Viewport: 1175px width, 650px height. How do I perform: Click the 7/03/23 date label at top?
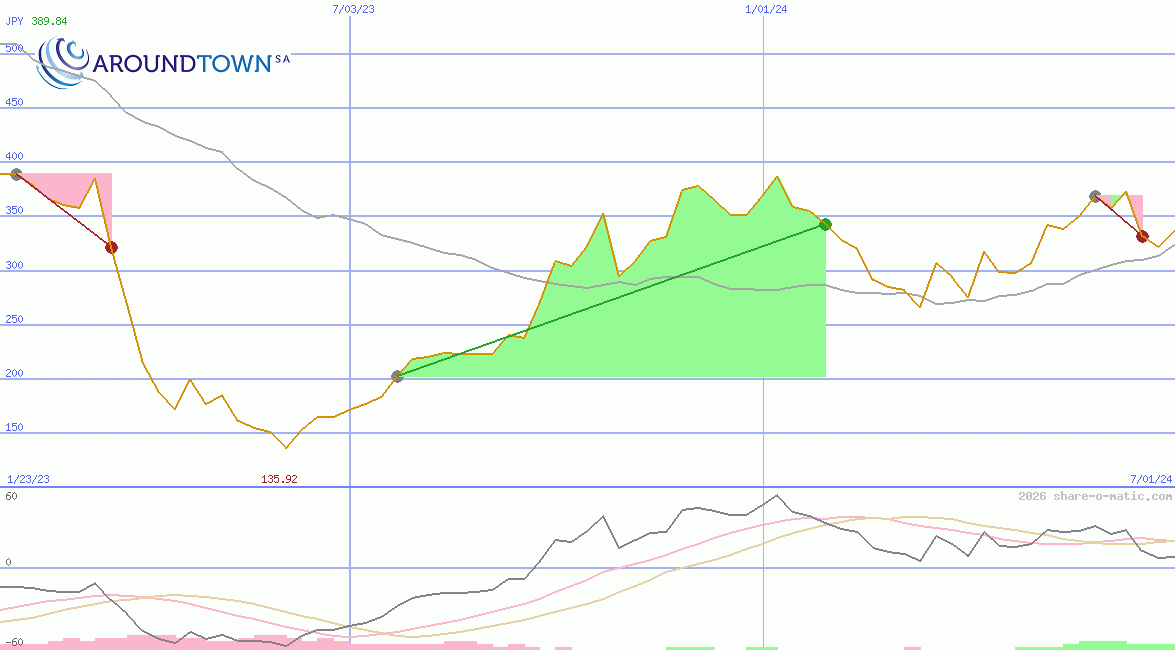point(353,9)
